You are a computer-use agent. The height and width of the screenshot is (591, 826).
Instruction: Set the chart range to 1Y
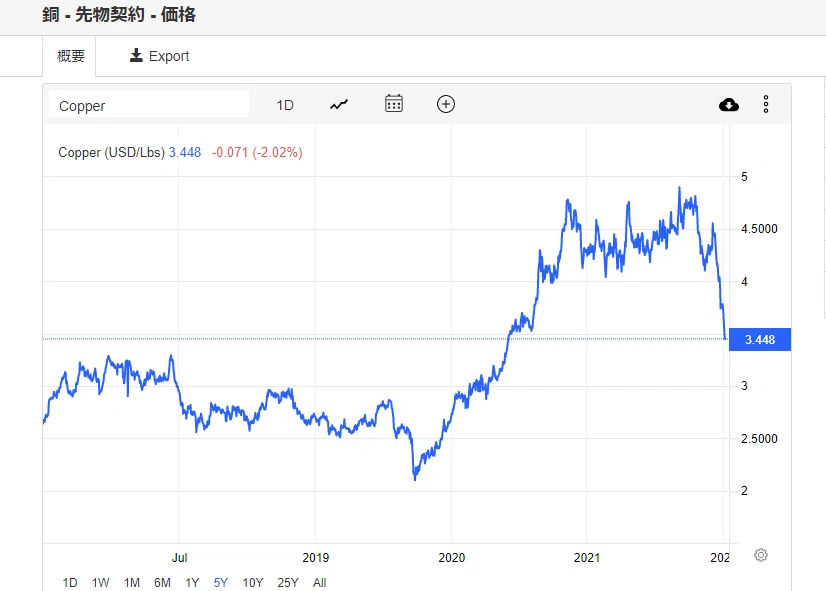click(192, 583)
